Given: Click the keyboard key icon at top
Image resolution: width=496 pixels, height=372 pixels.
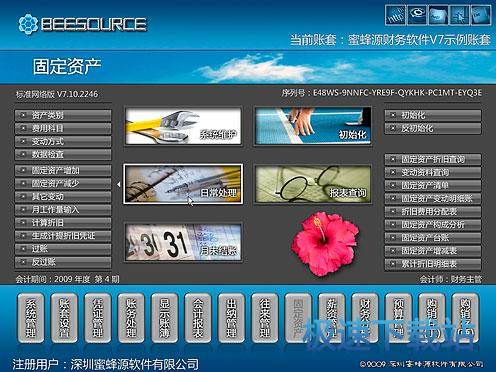Looking at the screenshot, I should tap(438, 15).
